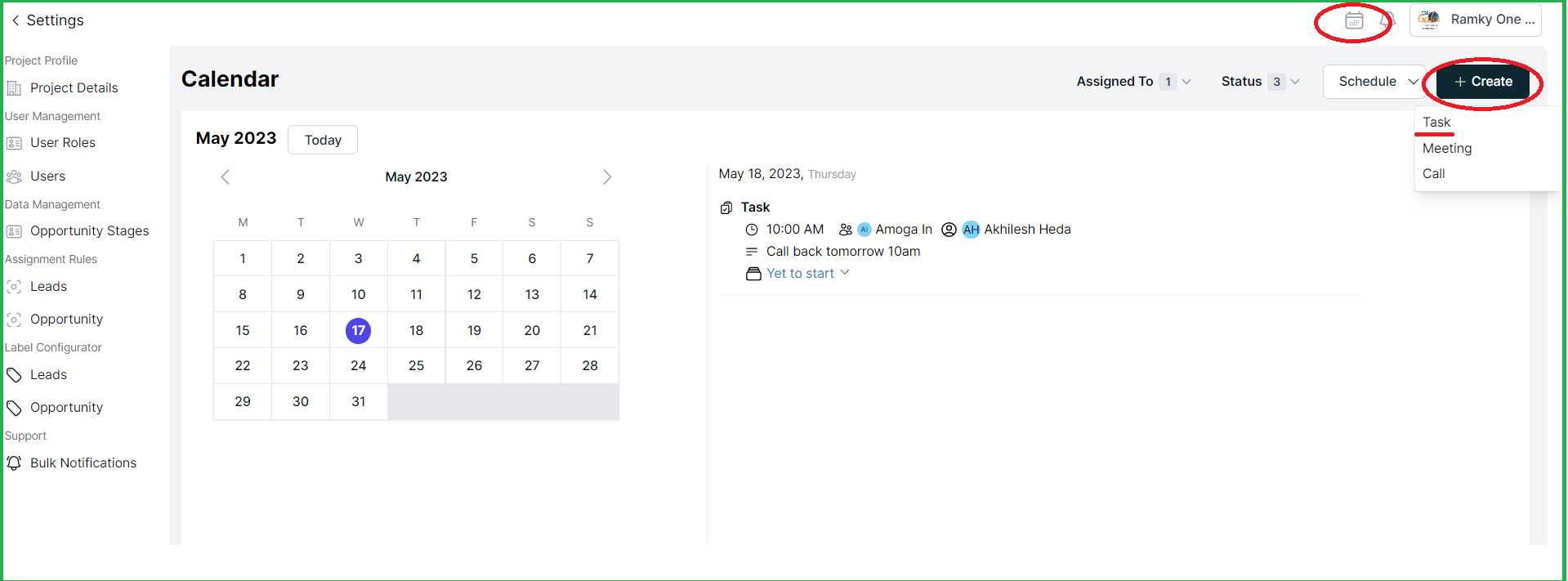Choose Meeting from Create menu
This screenshot has width=1568, height=581.
click(1447, 149)
